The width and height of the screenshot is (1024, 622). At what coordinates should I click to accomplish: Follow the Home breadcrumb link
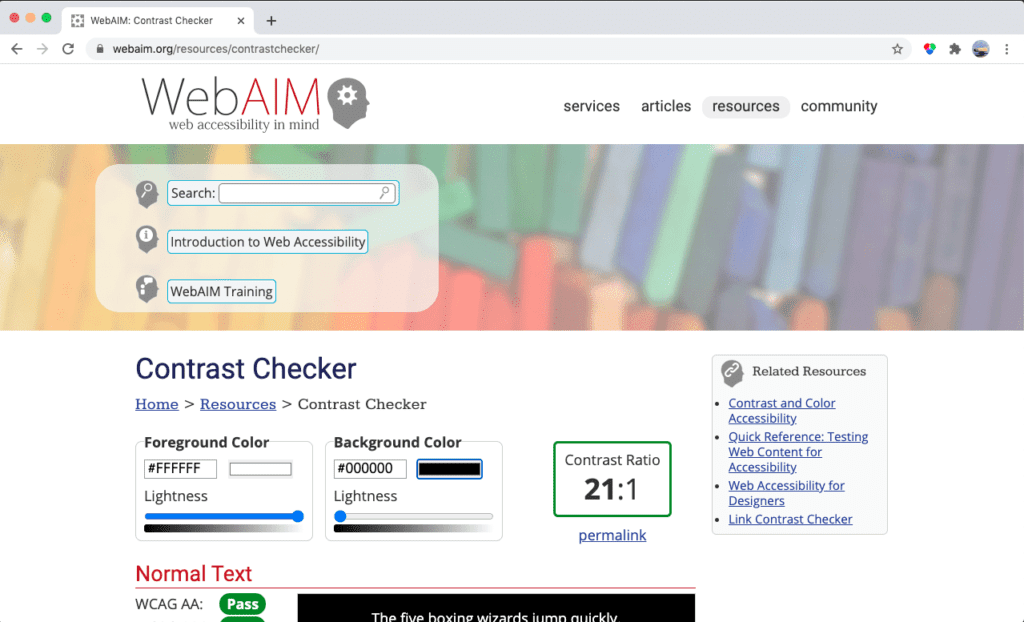tap(157, 404)
